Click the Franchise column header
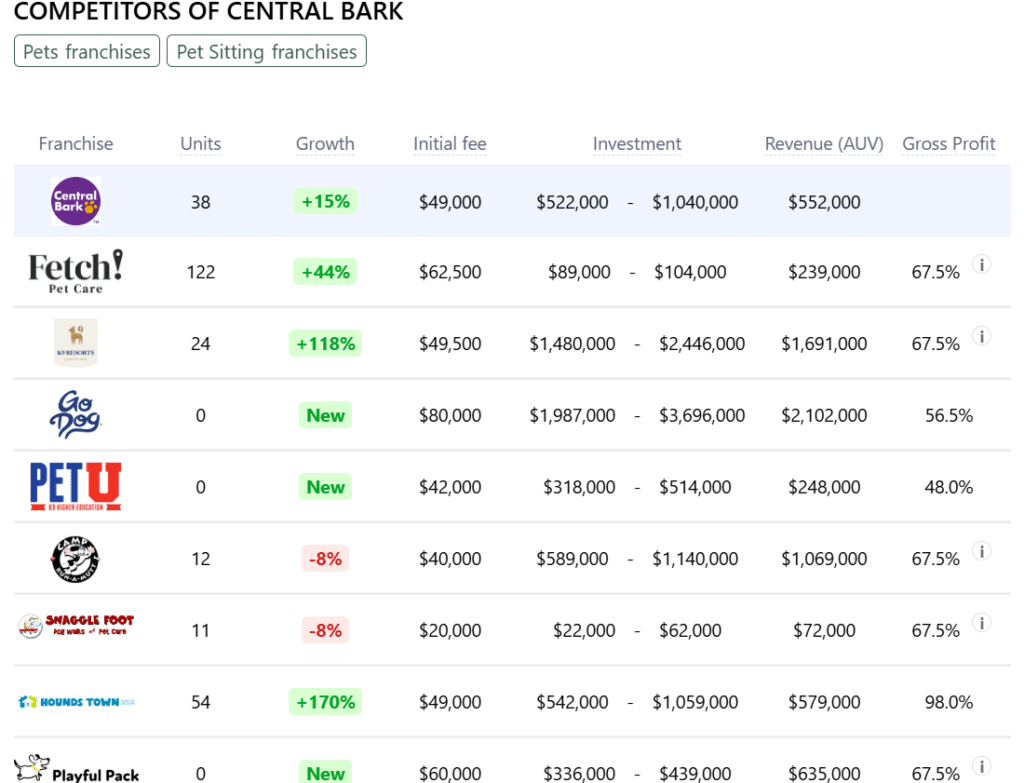The width and height of the screenshot is (1024, 783). 76,144
